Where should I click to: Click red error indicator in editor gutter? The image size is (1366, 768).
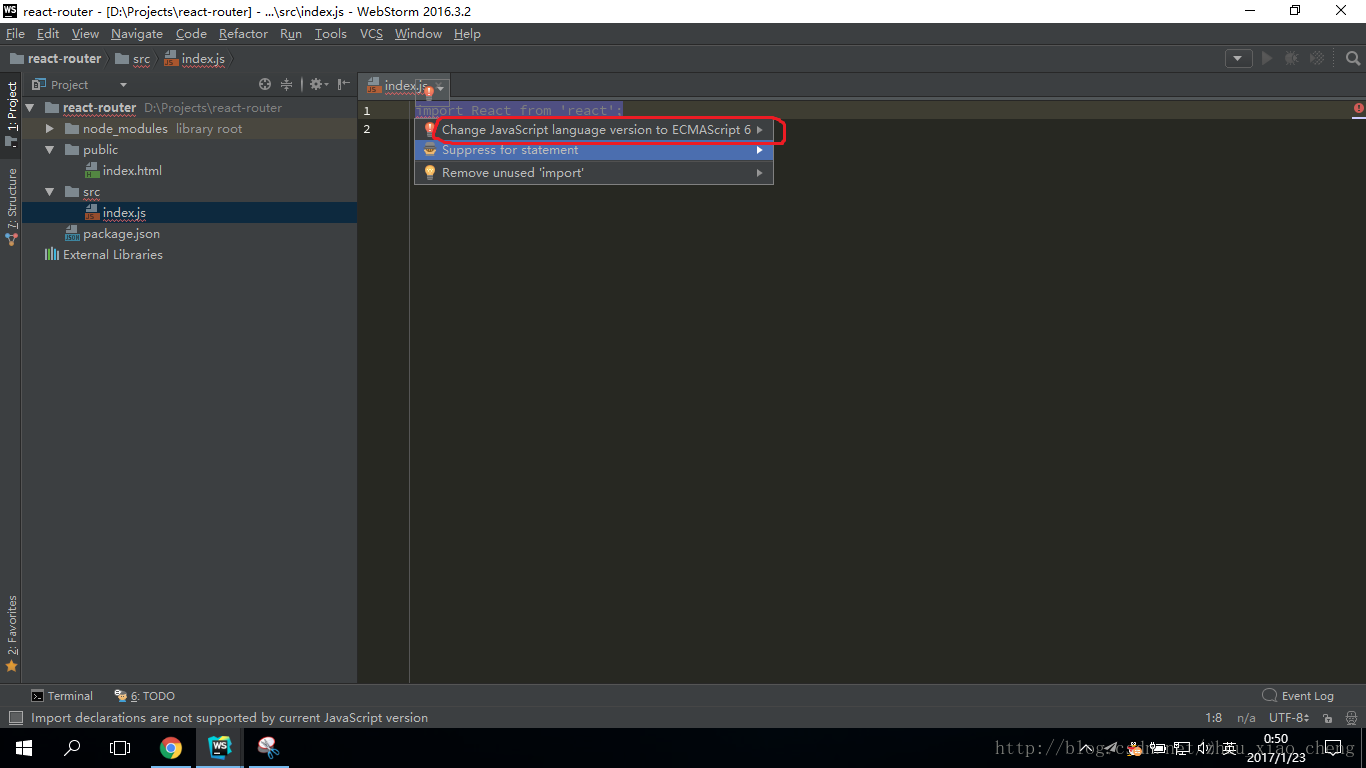click(1358, 108)
